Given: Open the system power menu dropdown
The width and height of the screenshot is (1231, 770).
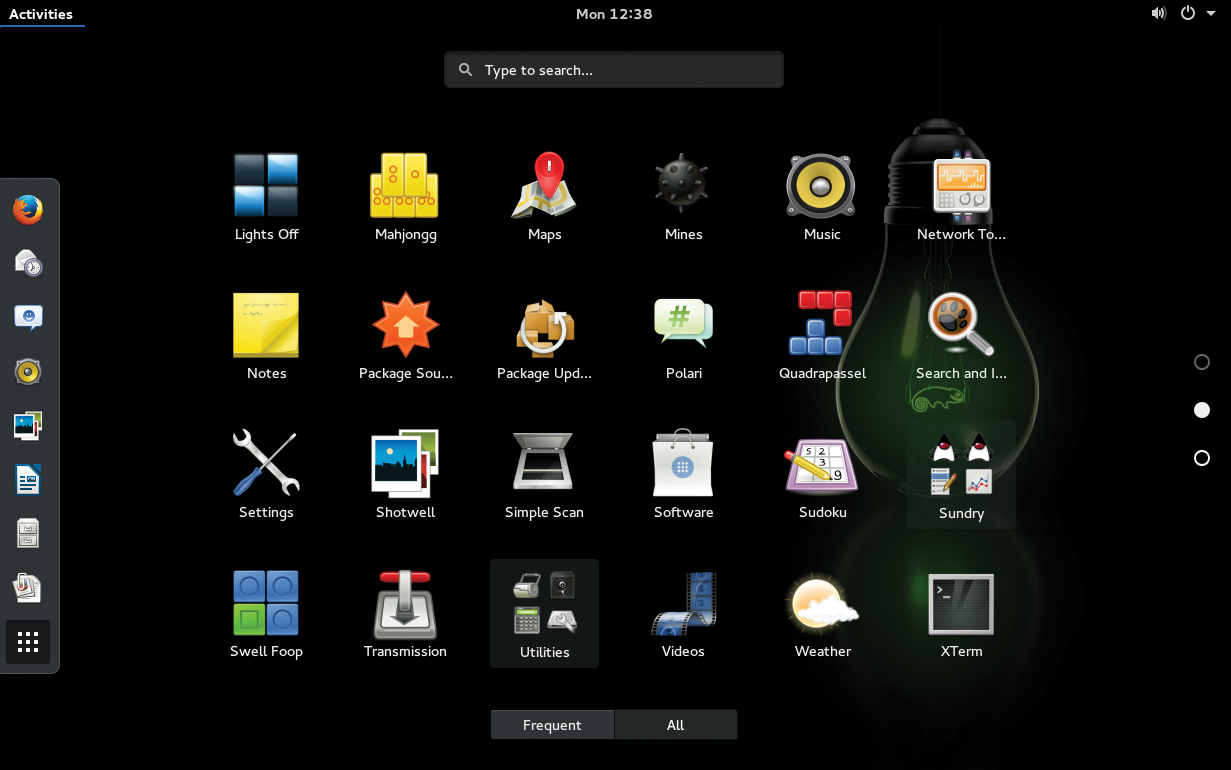Looking at the screenshot, I should [x=1198, y=14].
